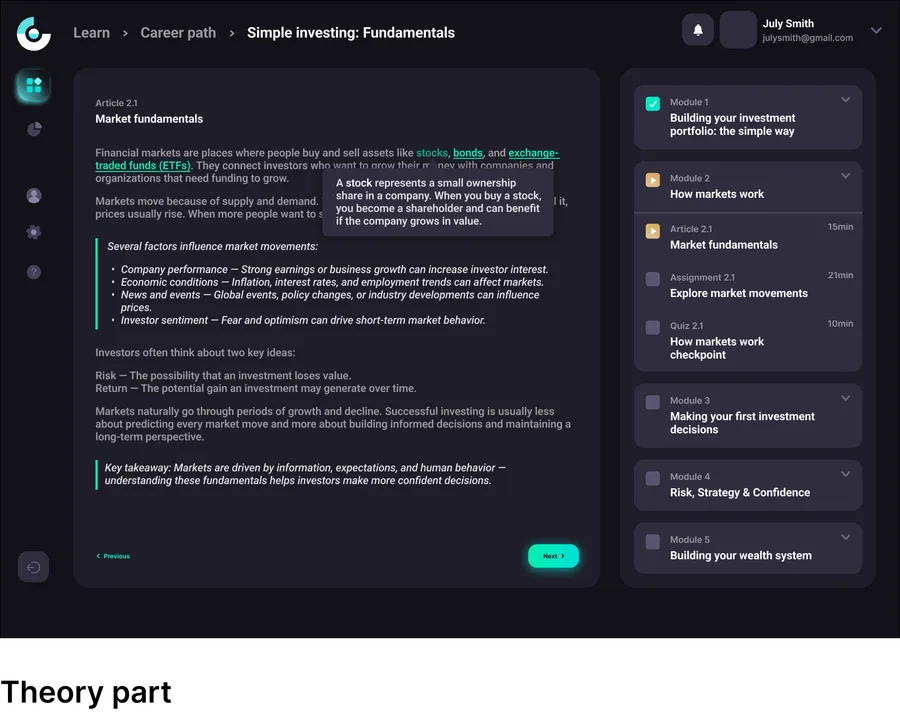Open the dashboard grid icon in sidebar
This screenshot has height=727, width=900.
(34, 86)
